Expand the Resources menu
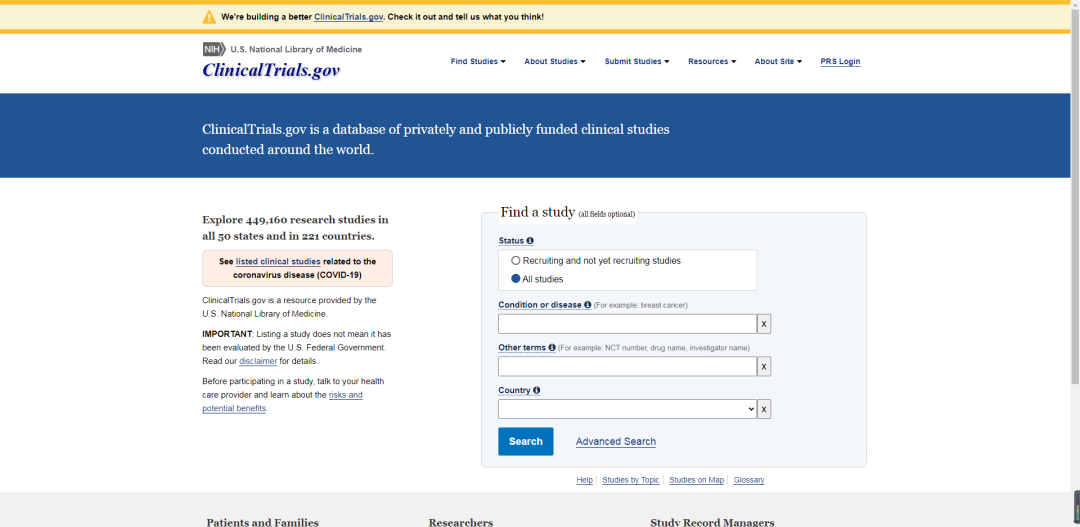 (712, 61)
